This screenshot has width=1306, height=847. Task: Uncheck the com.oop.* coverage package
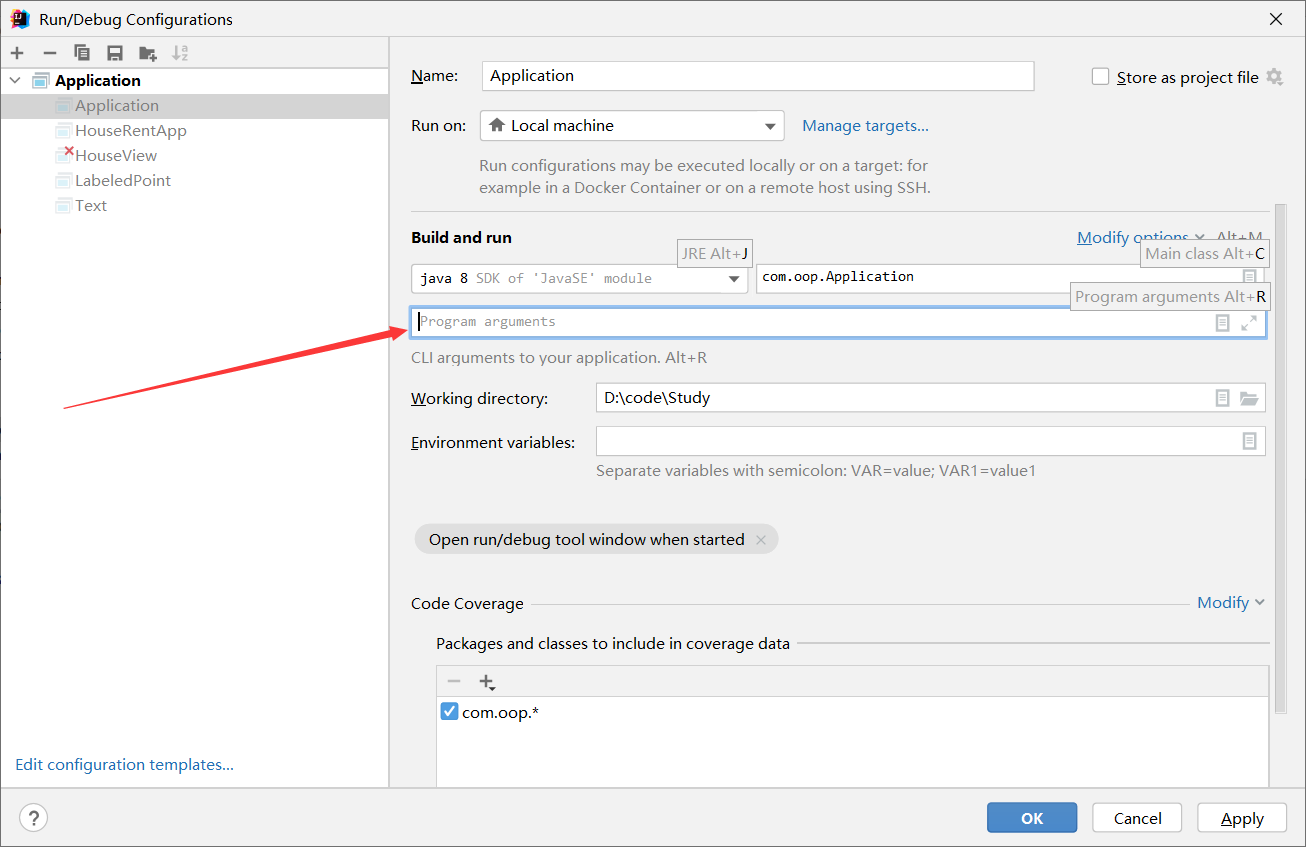coord(449,712)
